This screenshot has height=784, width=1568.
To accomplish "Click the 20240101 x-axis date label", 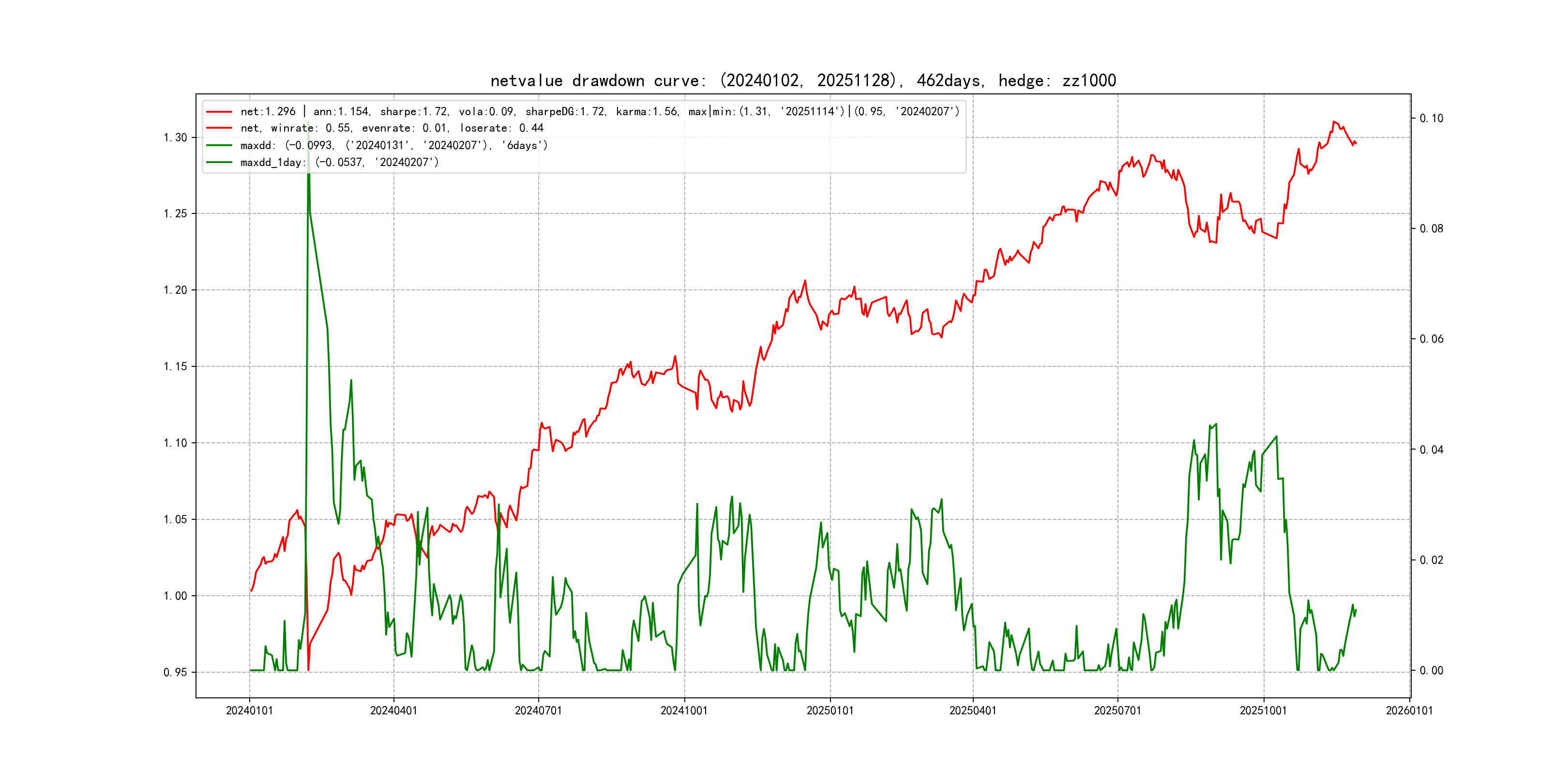I will 250,711.
